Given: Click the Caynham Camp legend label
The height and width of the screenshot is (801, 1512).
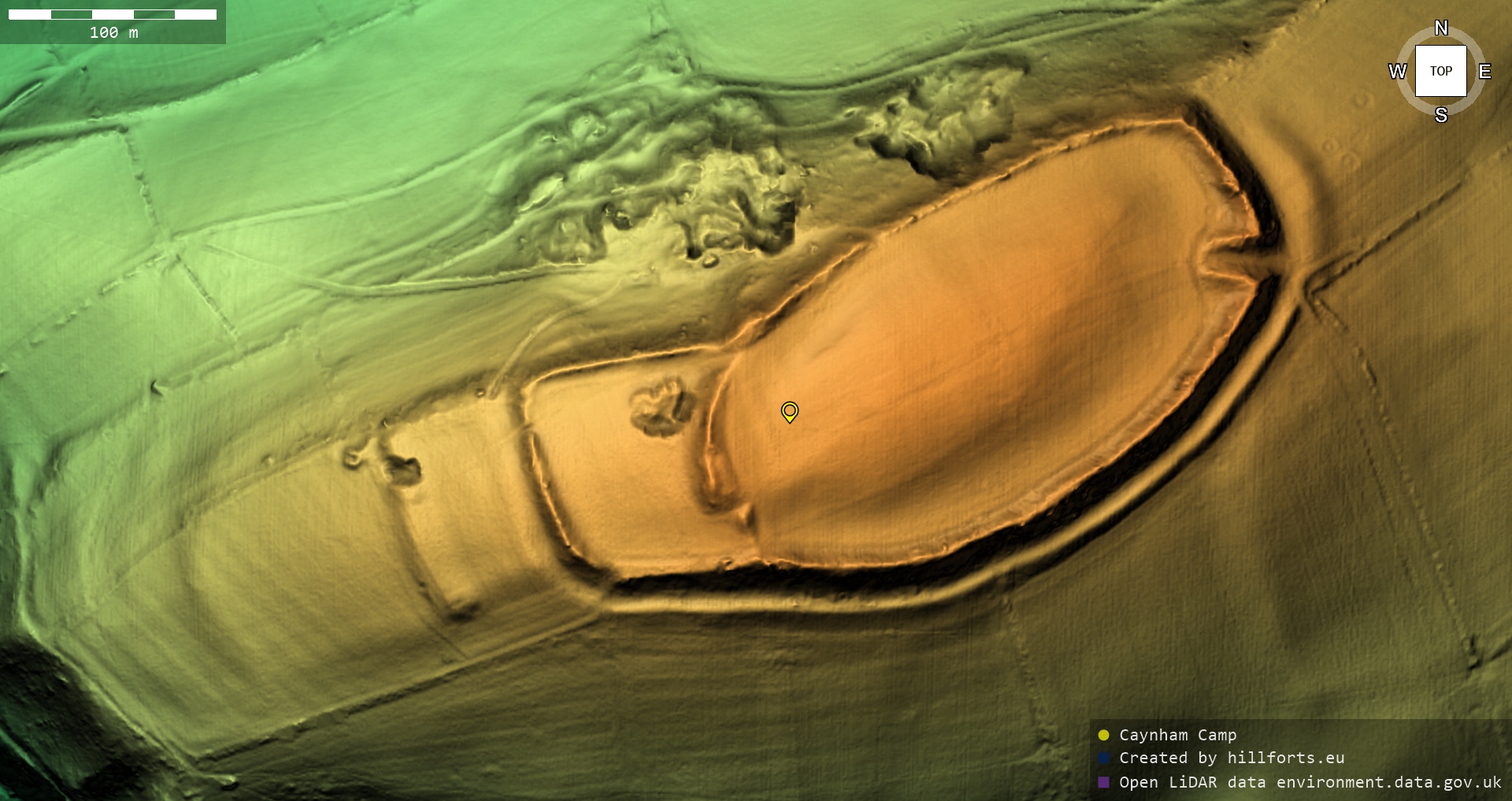Looking at the screenshot, I should click(1177, 735).
